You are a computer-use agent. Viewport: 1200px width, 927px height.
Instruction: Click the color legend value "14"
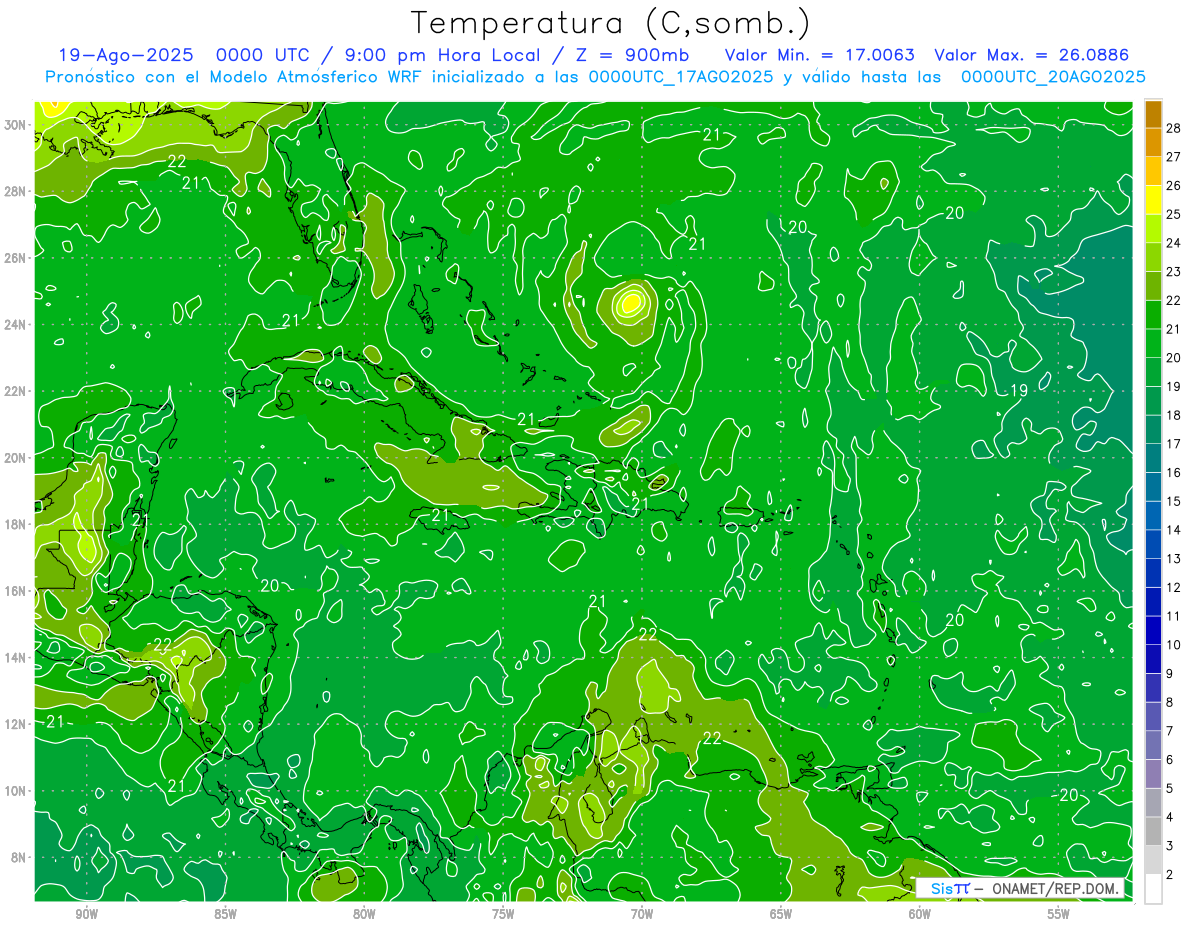click(x=1174, y=530)
